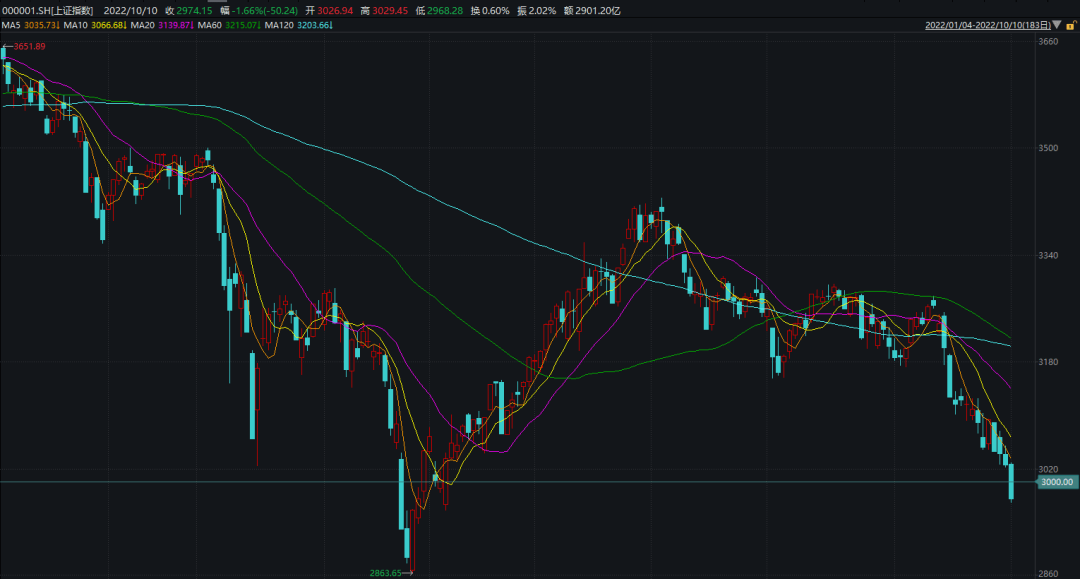
Task: Click the last candlestick crossing 3000 line
Action: pos(1012,481)
